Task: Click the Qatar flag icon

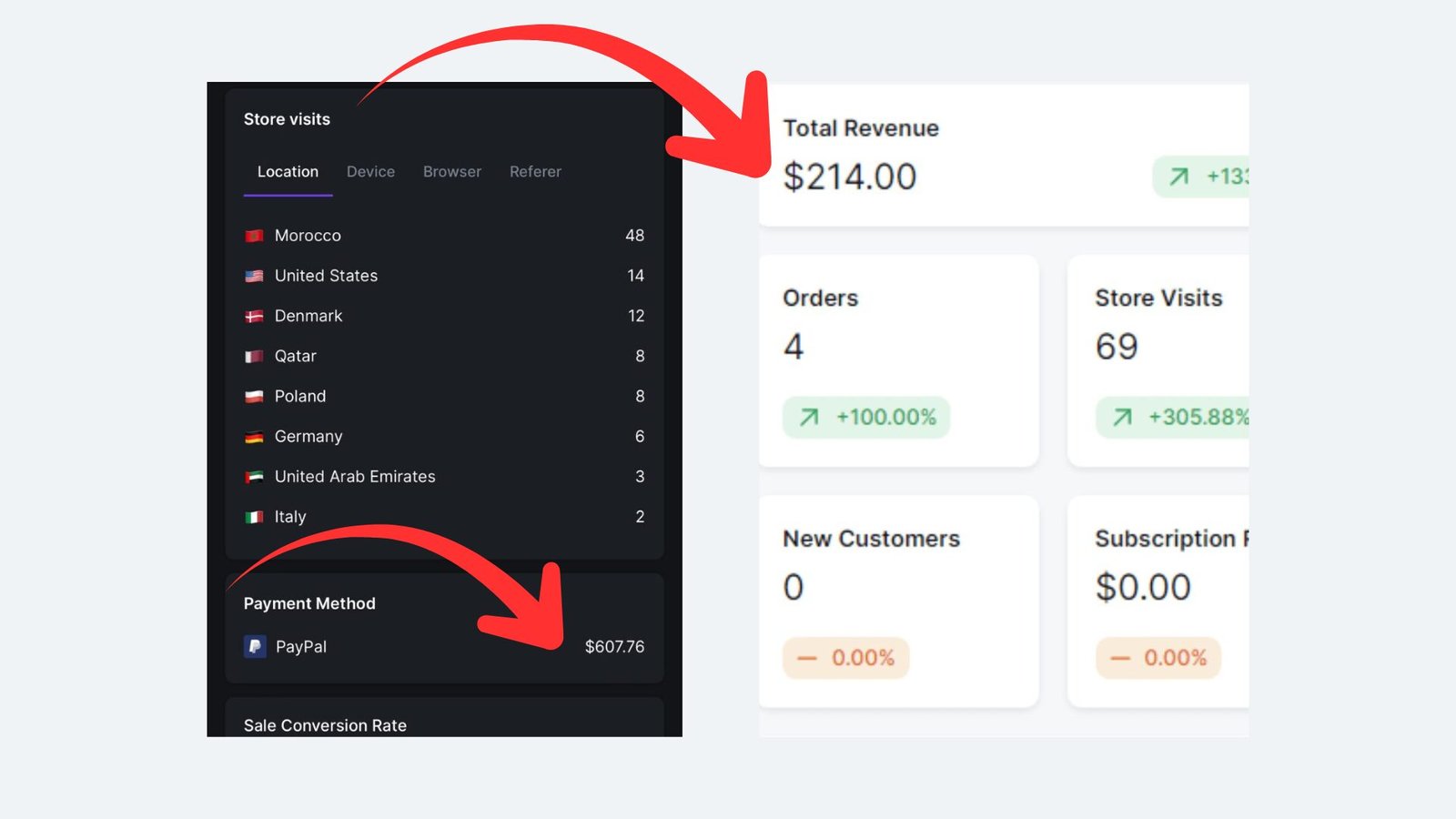Action: (x=254, y=356)
